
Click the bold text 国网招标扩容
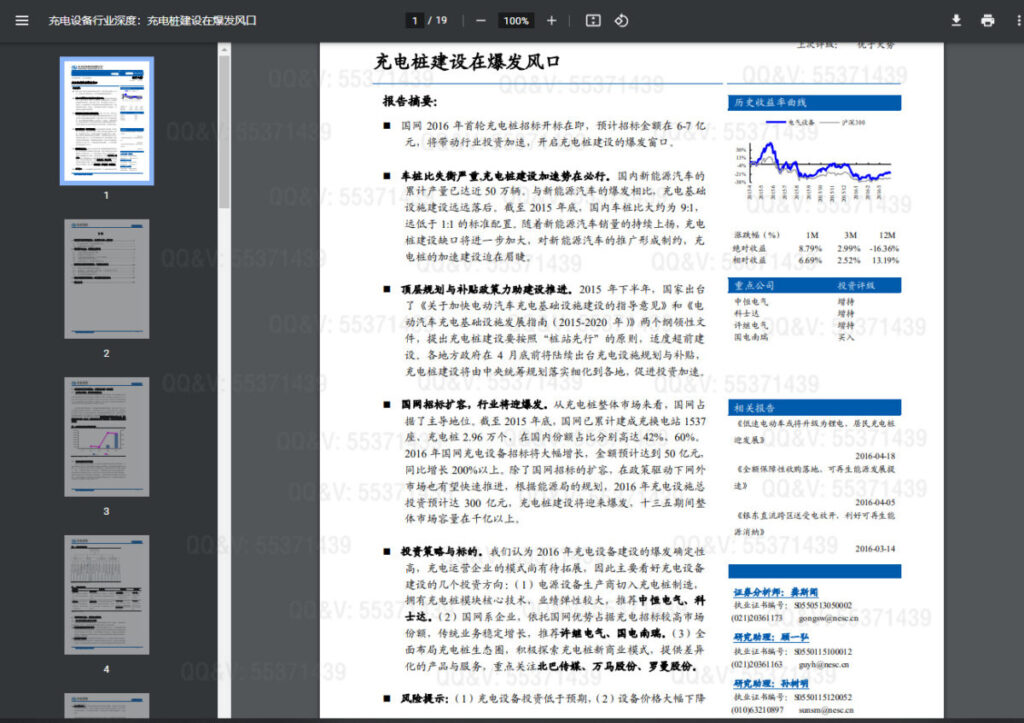point(432,404)
